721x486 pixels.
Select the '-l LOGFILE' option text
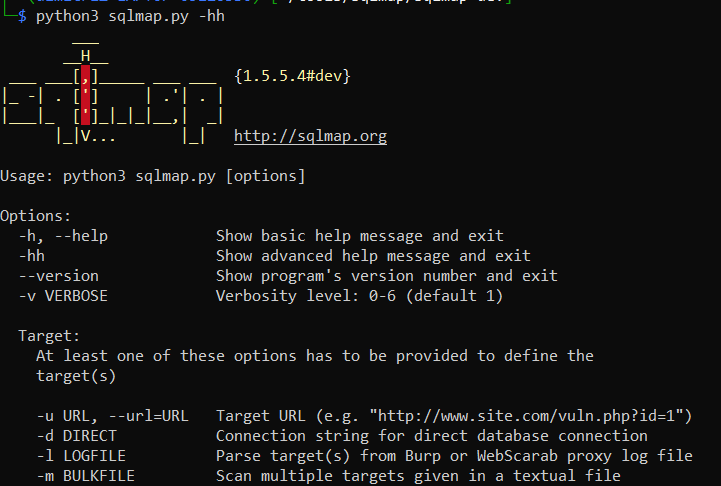81,456
